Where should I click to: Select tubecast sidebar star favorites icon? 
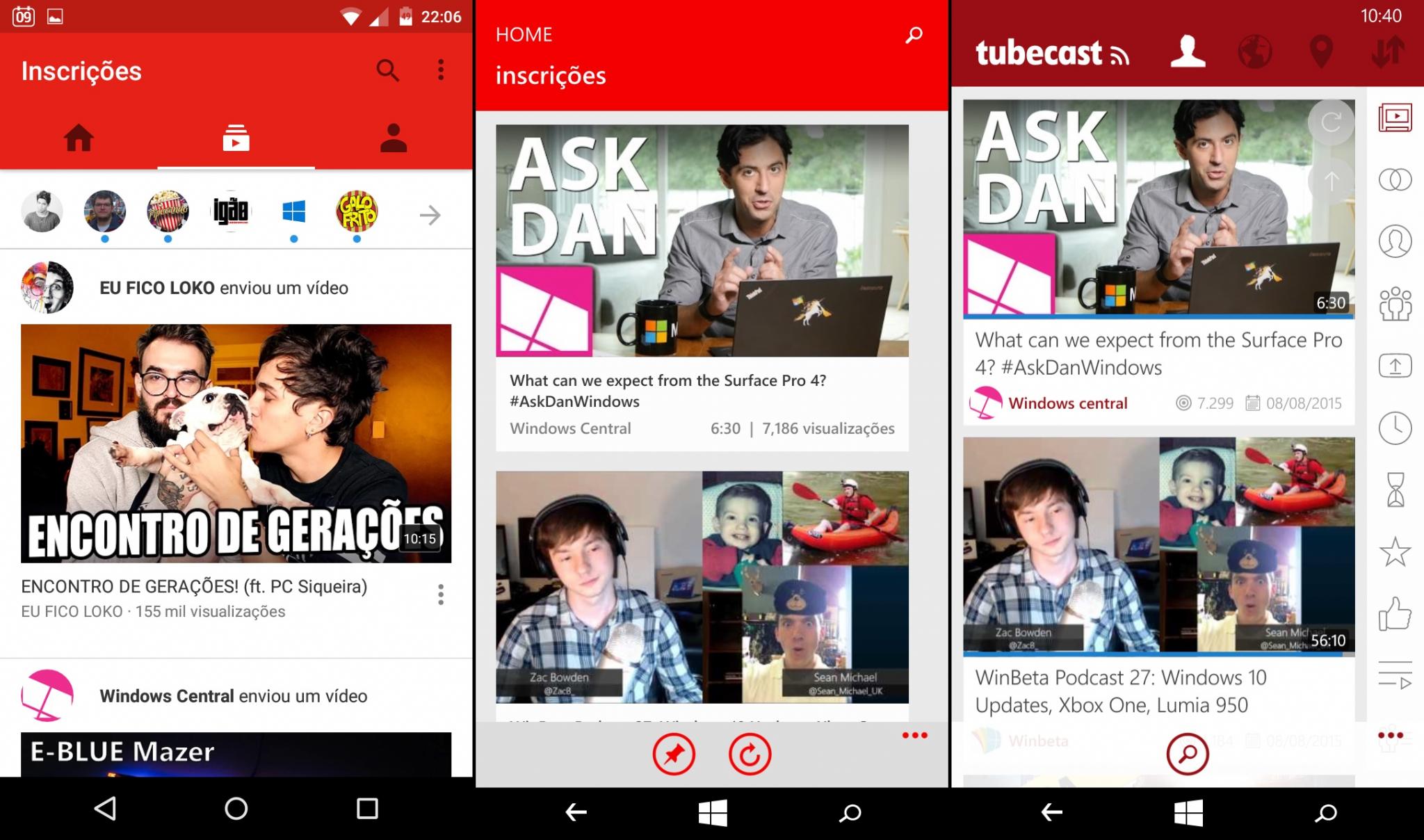1395,552
